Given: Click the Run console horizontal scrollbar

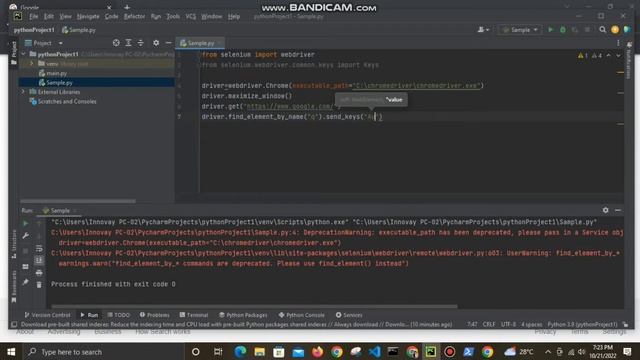Looking at the screenshot, I should pos(254,306).
